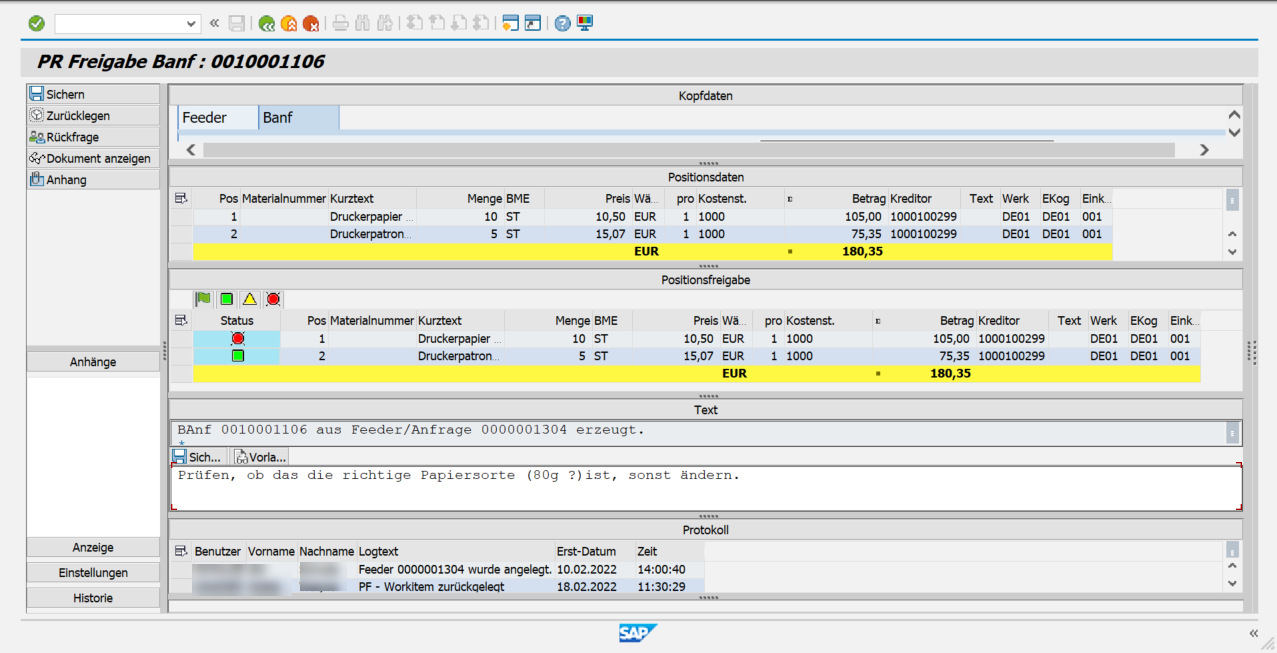Click the green square approval icon
1277x653 pixels.
click(224, 298)
